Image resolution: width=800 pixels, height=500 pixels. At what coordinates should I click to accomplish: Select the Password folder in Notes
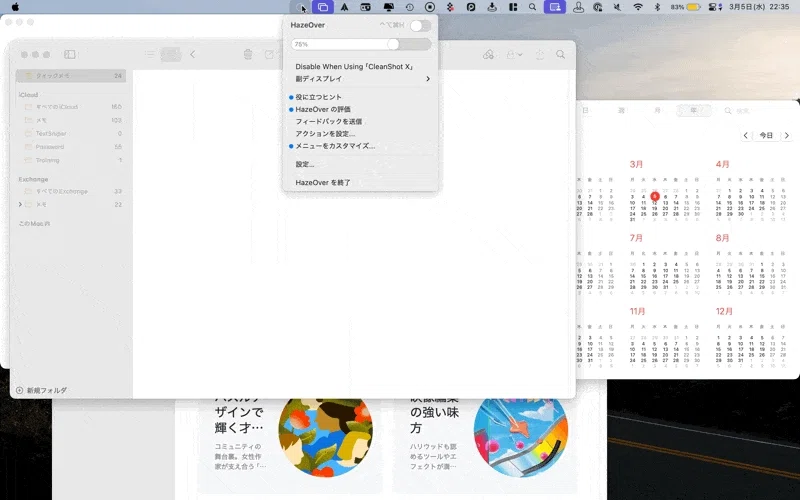[x=71, y=146]
